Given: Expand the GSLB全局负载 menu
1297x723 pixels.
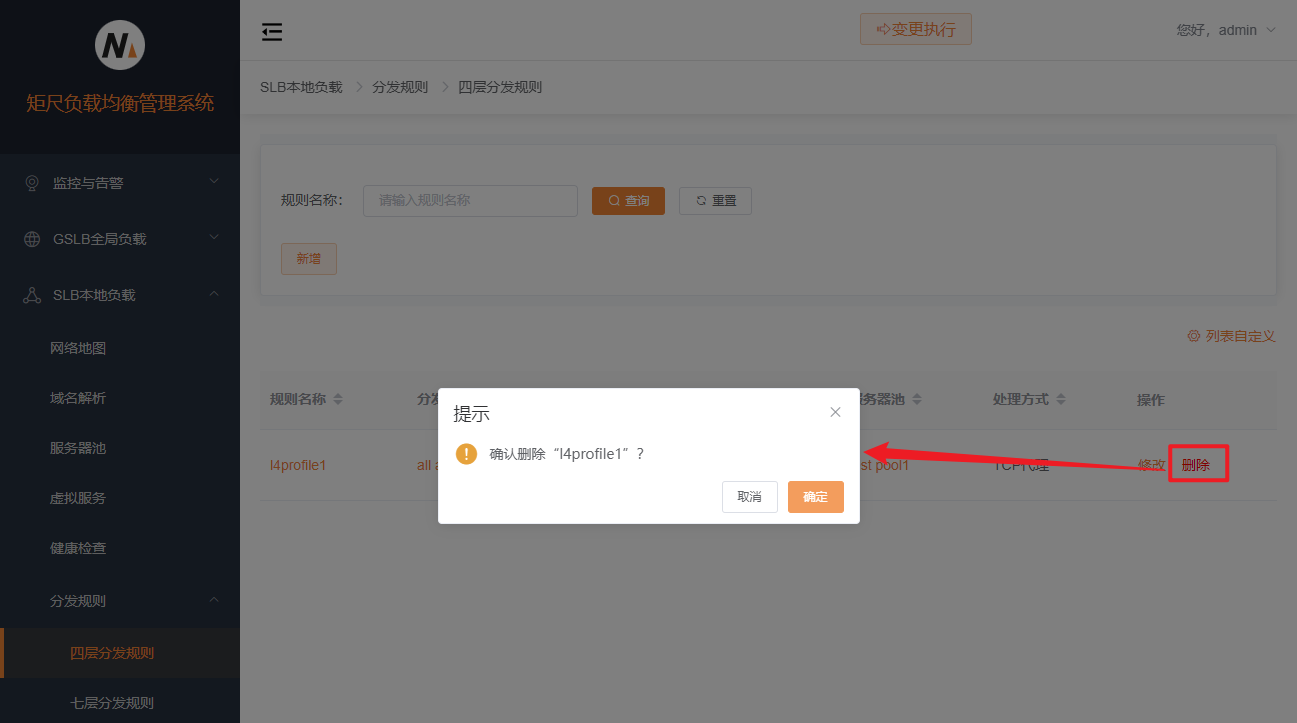Looking at the screenshot, I should [120, 238].
